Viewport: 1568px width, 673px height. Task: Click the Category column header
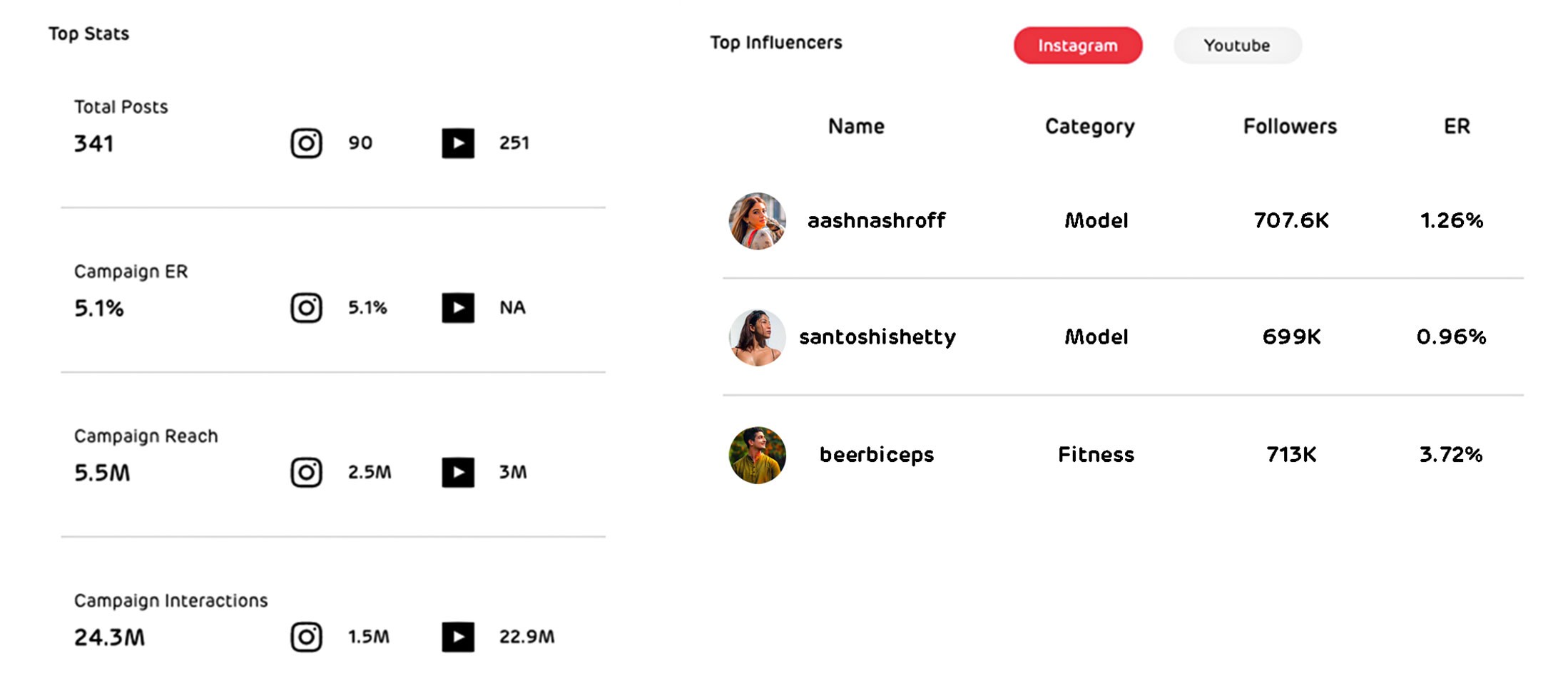tap(1089, 126)
